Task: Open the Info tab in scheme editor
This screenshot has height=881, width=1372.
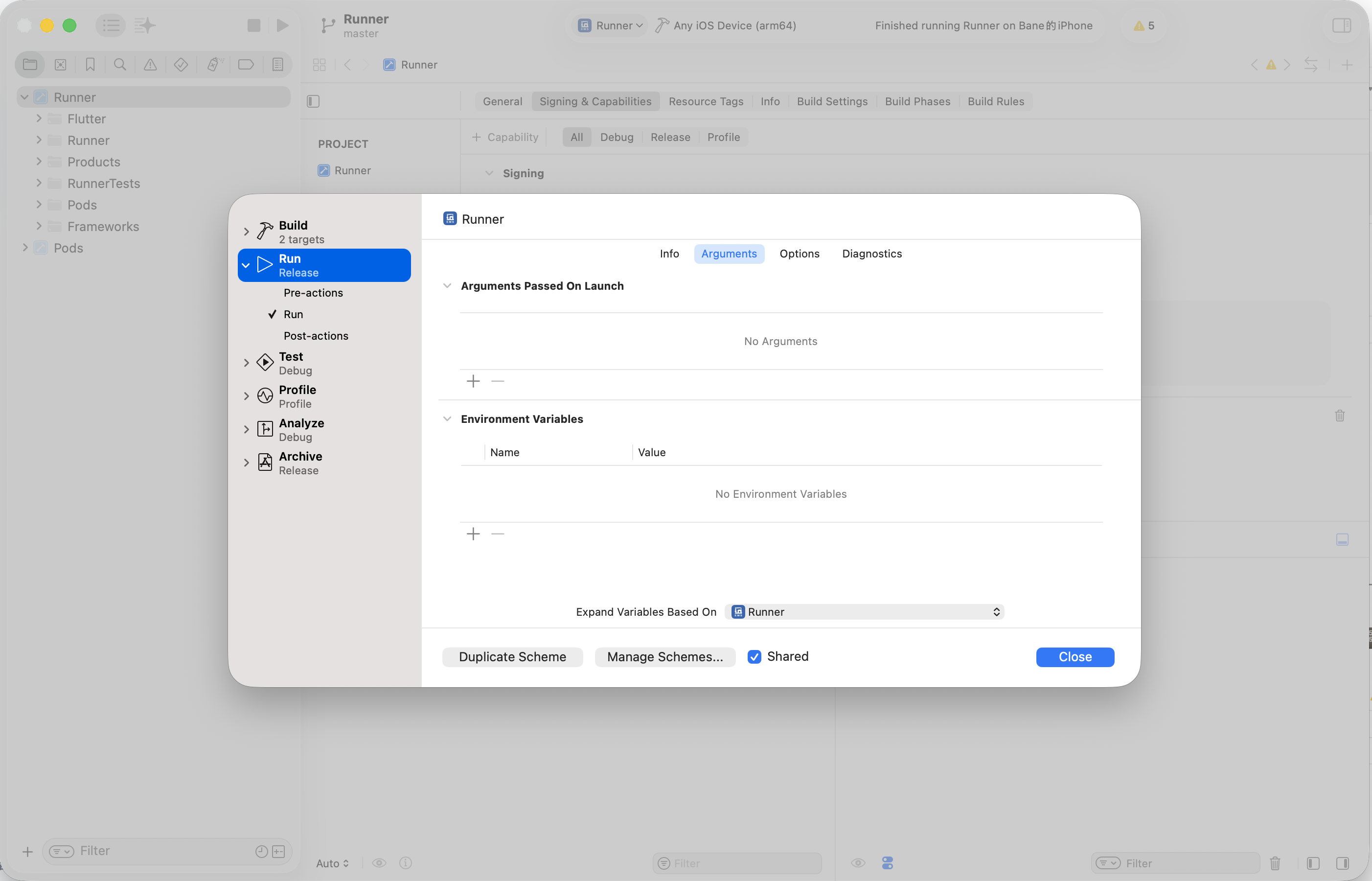Action: pyautogui.click(x=669, y=254)
